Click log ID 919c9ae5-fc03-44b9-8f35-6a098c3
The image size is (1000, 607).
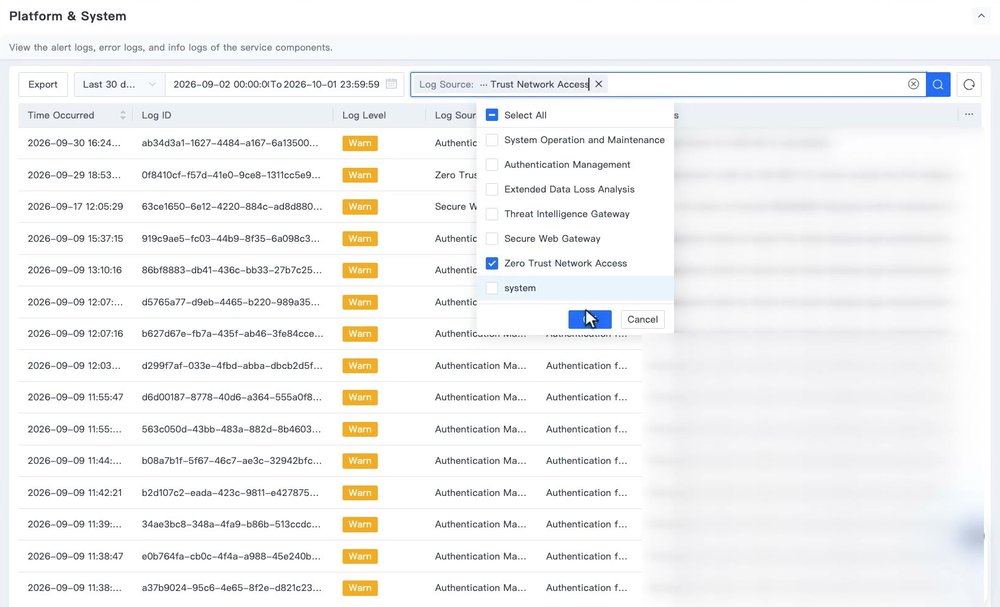click(x=230, y=238)
